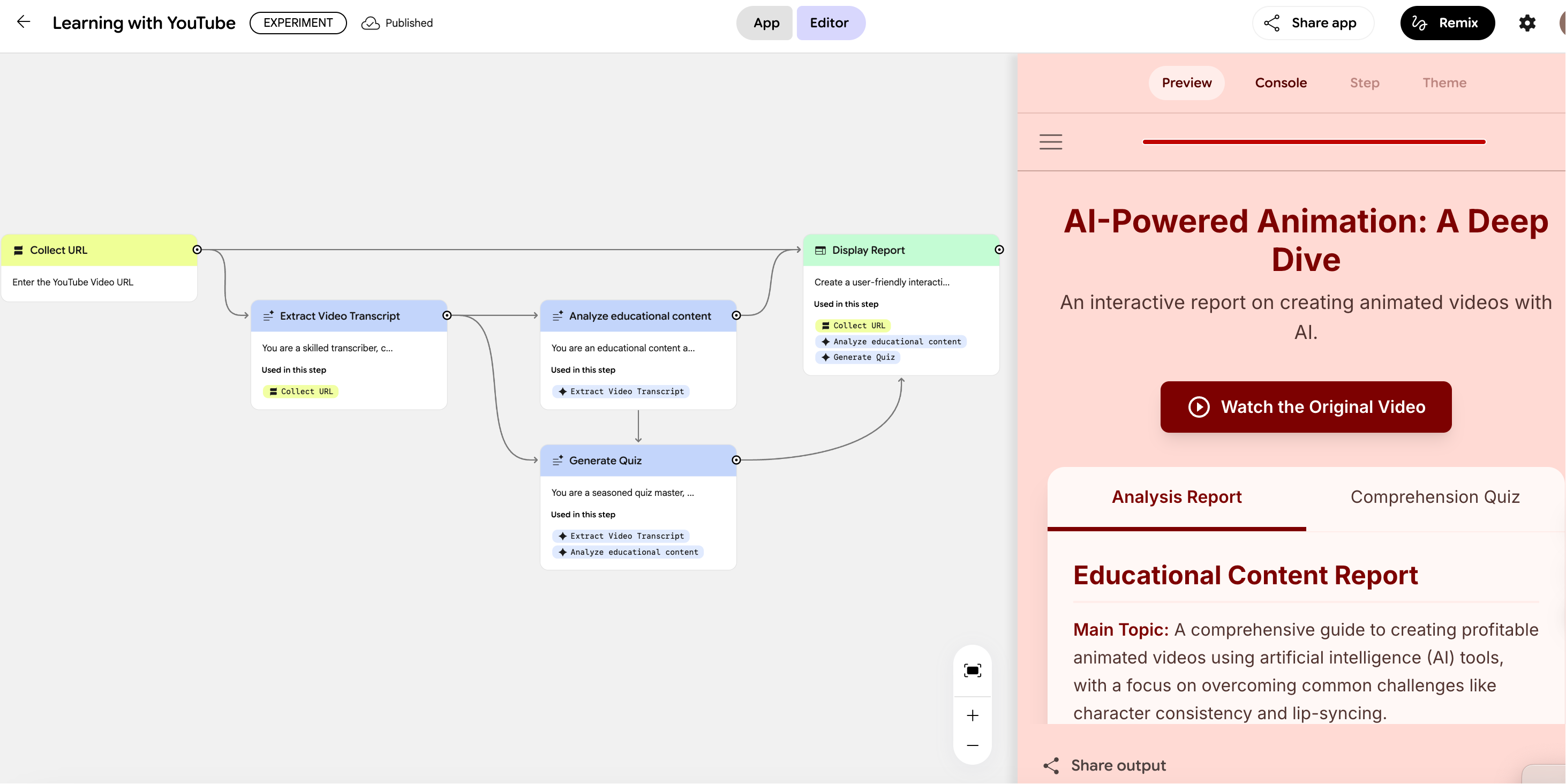Click the Share app share icon

coord(1272,23)
